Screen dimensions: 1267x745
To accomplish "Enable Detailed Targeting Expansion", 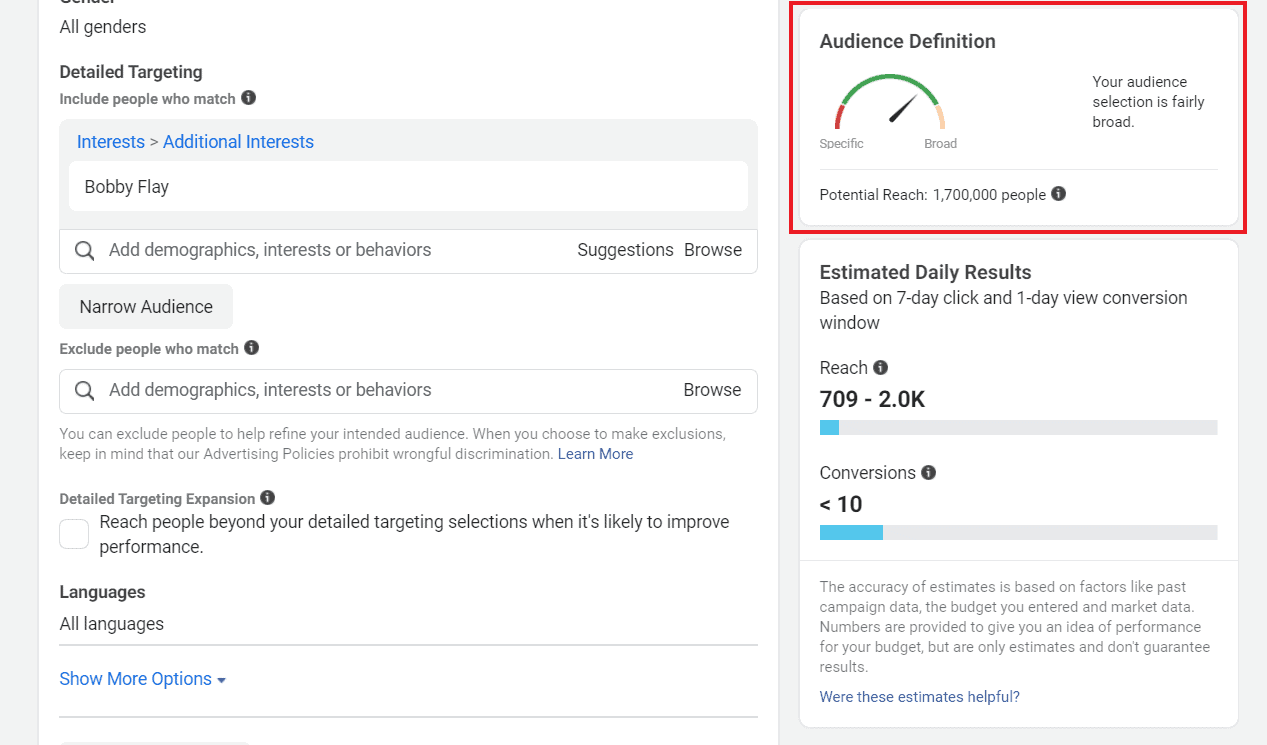I will (74, 533).
